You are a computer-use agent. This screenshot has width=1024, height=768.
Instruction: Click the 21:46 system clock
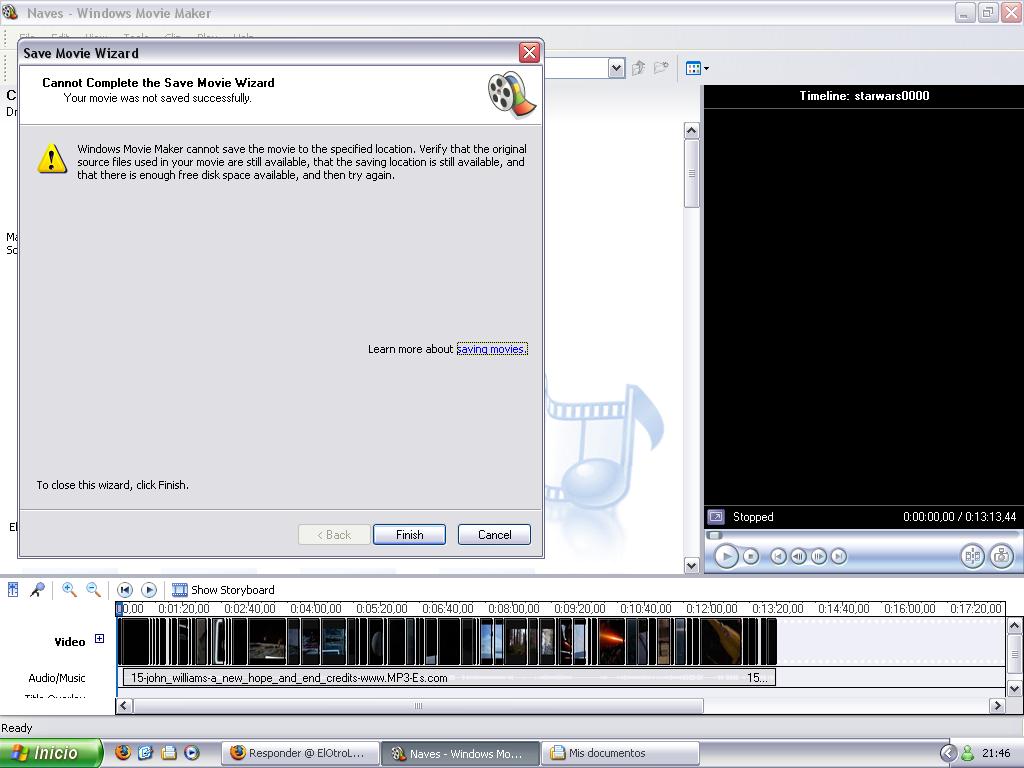click(x=996, y=753)
